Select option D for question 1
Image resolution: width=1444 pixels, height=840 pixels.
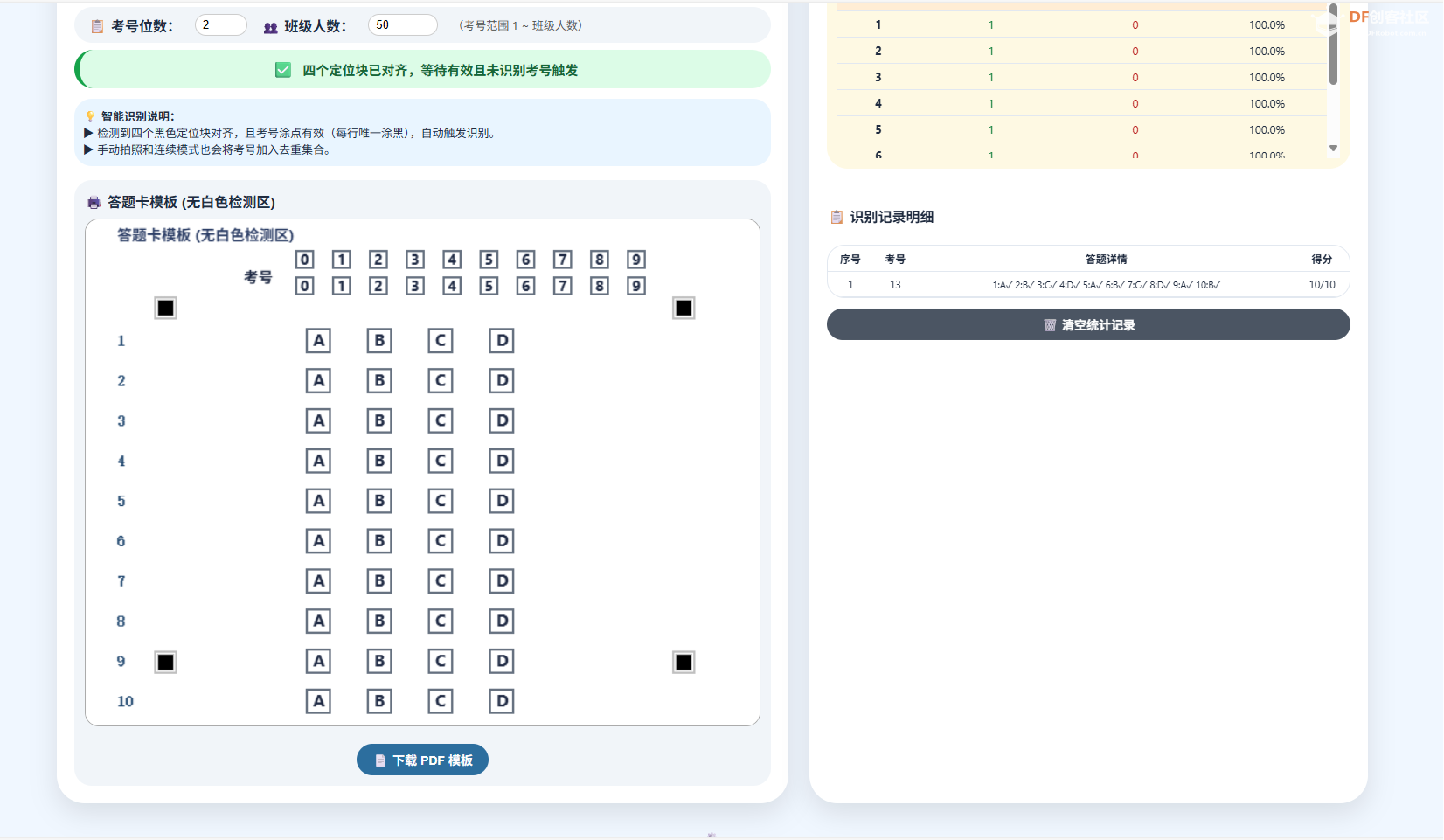tap(502, 341)
